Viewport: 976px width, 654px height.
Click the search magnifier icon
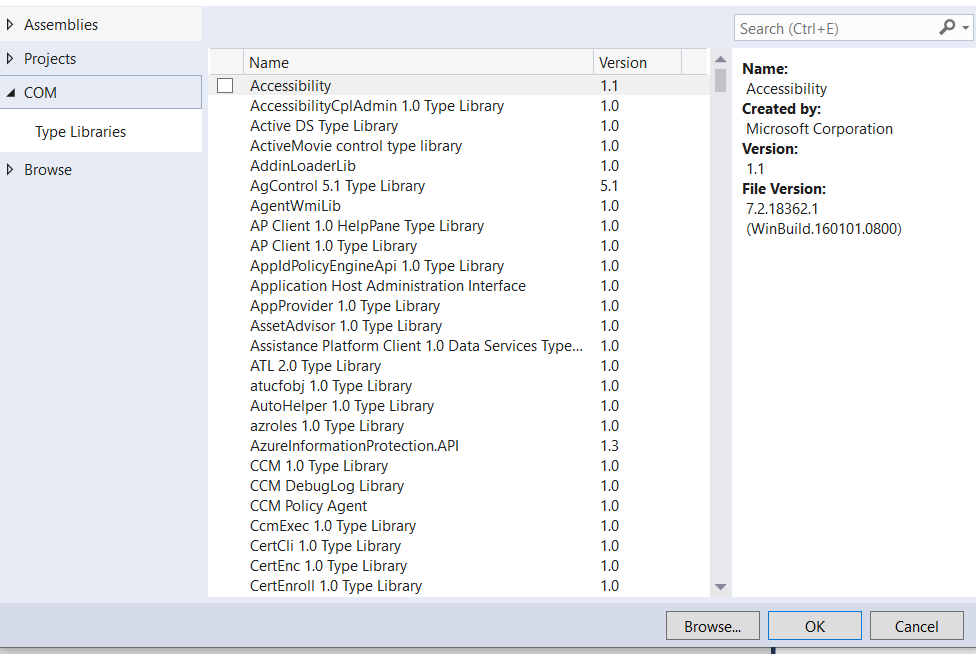[x=947, y=28]
